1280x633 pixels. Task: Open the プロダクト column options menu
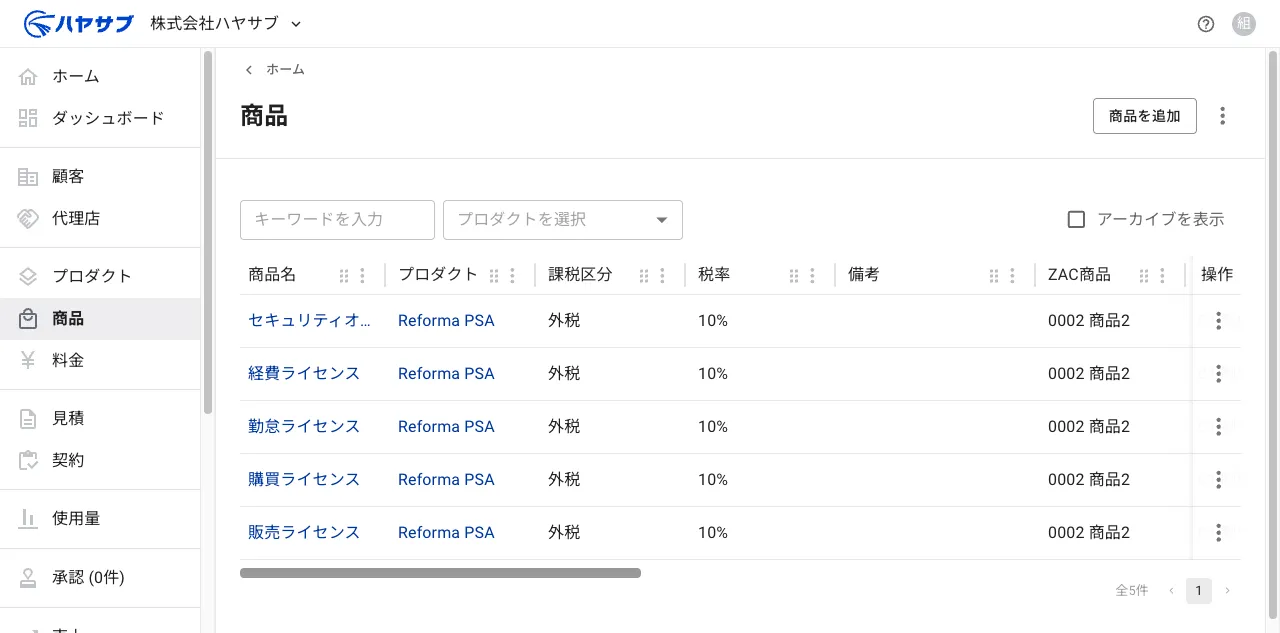[x=512, y=276]
